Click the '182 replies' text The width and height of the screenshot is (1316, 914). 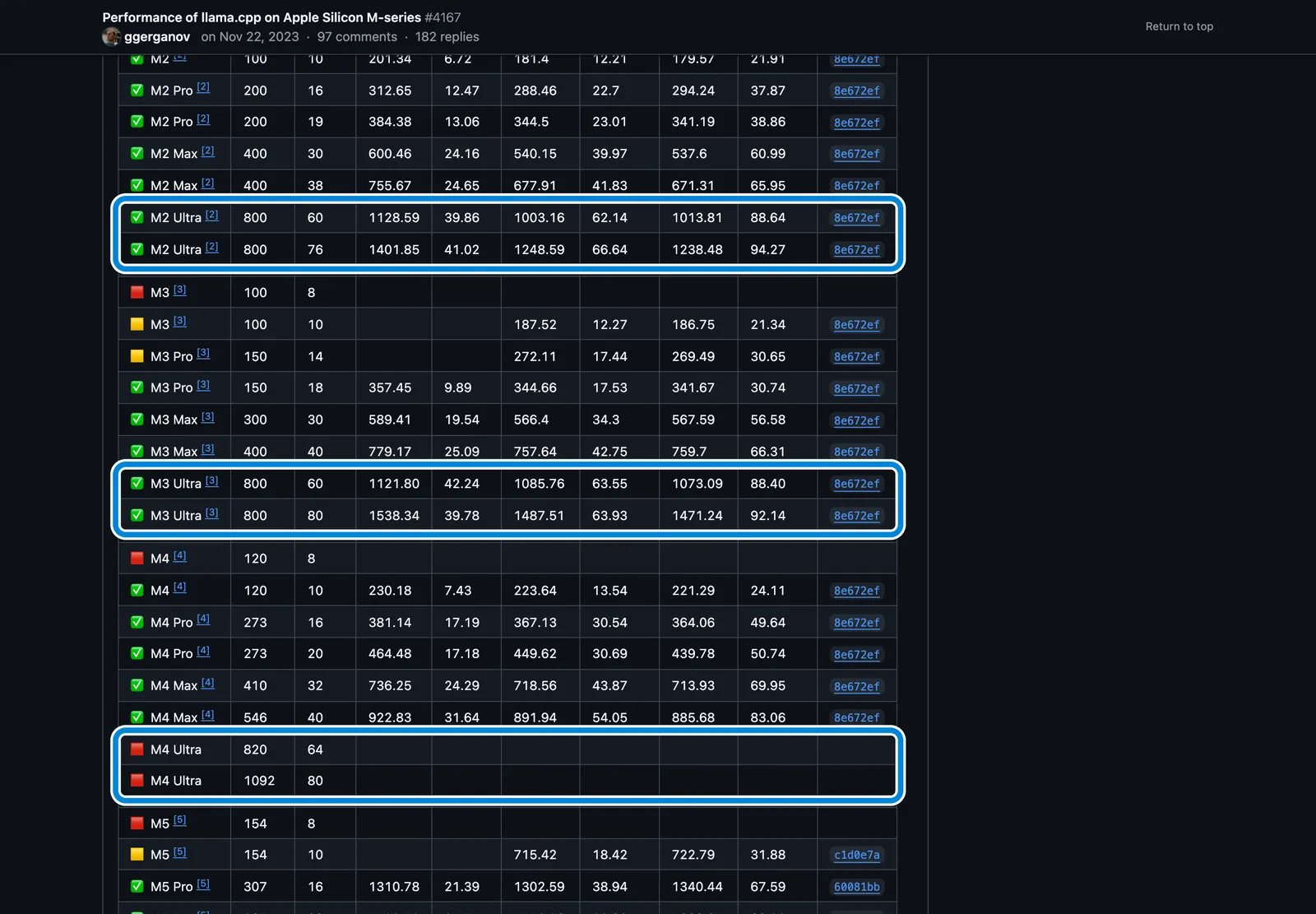pos(447,37)
